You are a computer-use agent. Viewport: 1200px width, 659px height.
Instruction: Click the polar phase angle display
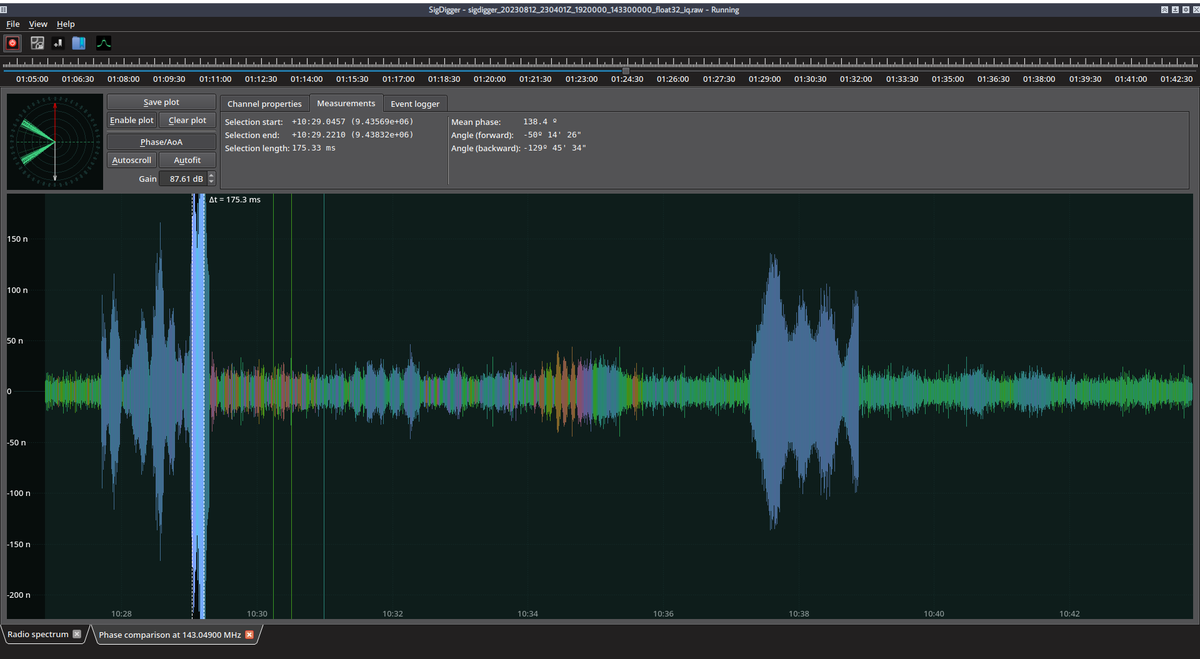[55, 141]
